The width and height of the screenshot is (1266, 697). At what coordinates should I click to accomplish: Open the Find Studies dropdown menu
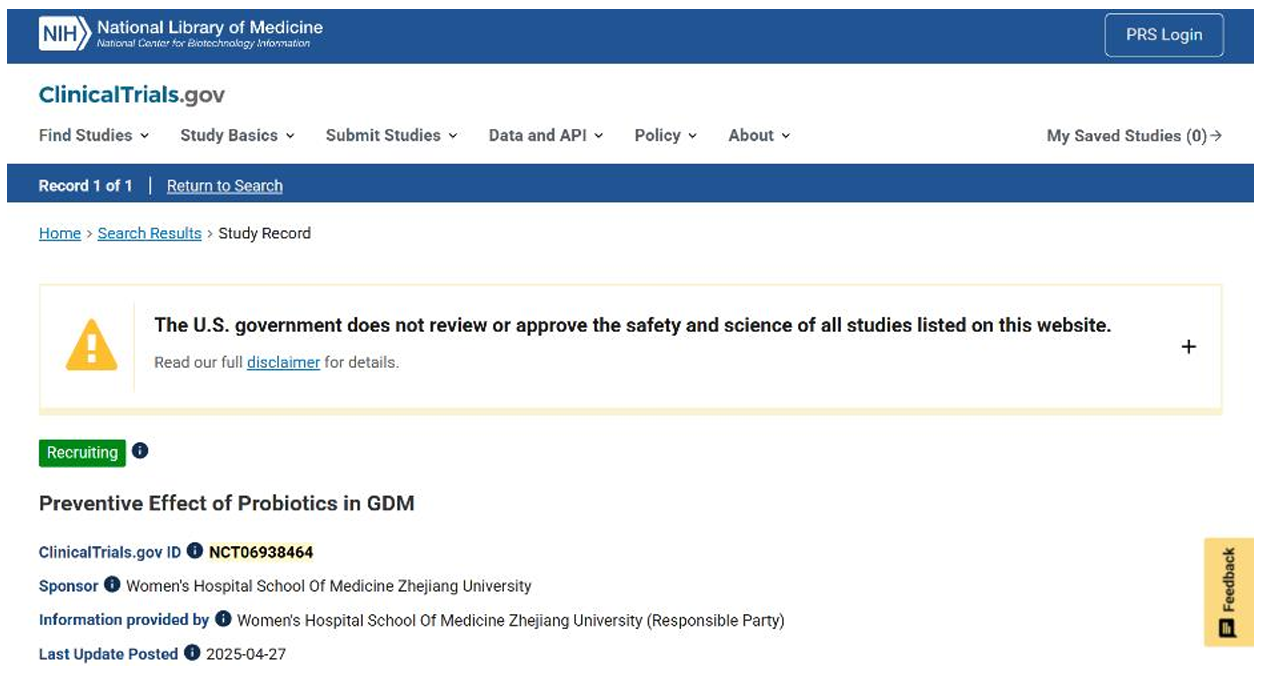[94, 135]
